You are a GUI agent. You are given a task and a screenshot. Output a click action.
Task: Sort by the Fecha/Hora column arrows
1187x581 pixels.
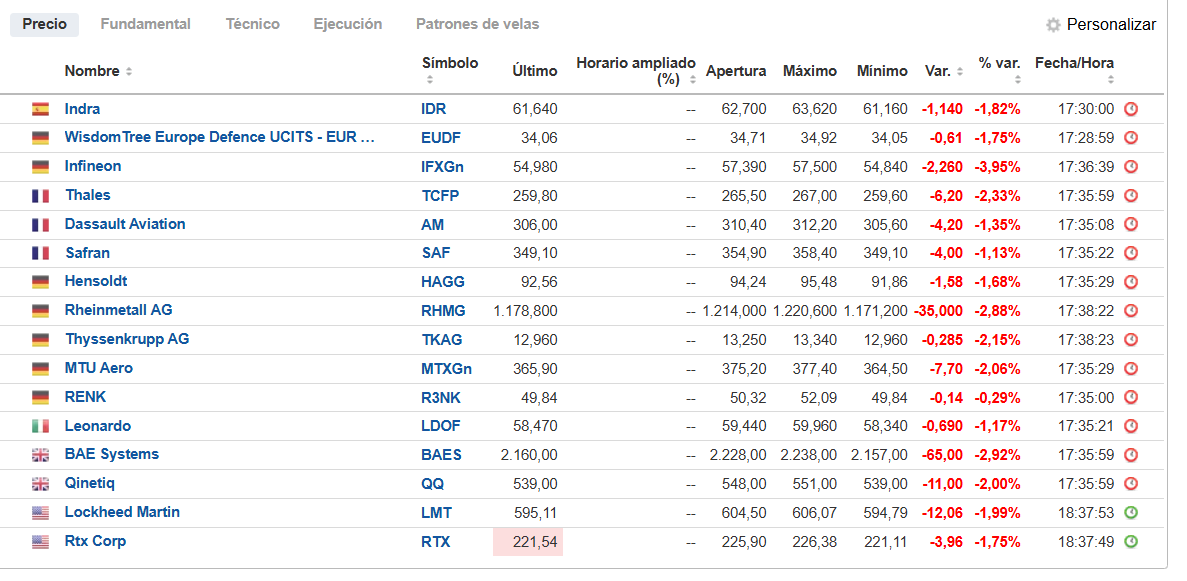pyautogui.click(x=1111, y=80)
